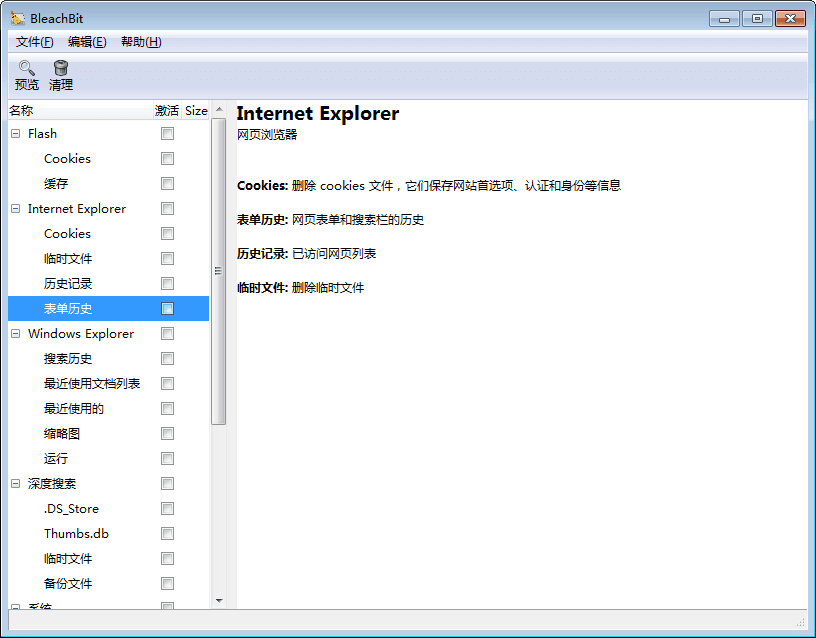This screenshot has height=638, width=816.
Task: Click the Size column header
Action: coord(196,110)
